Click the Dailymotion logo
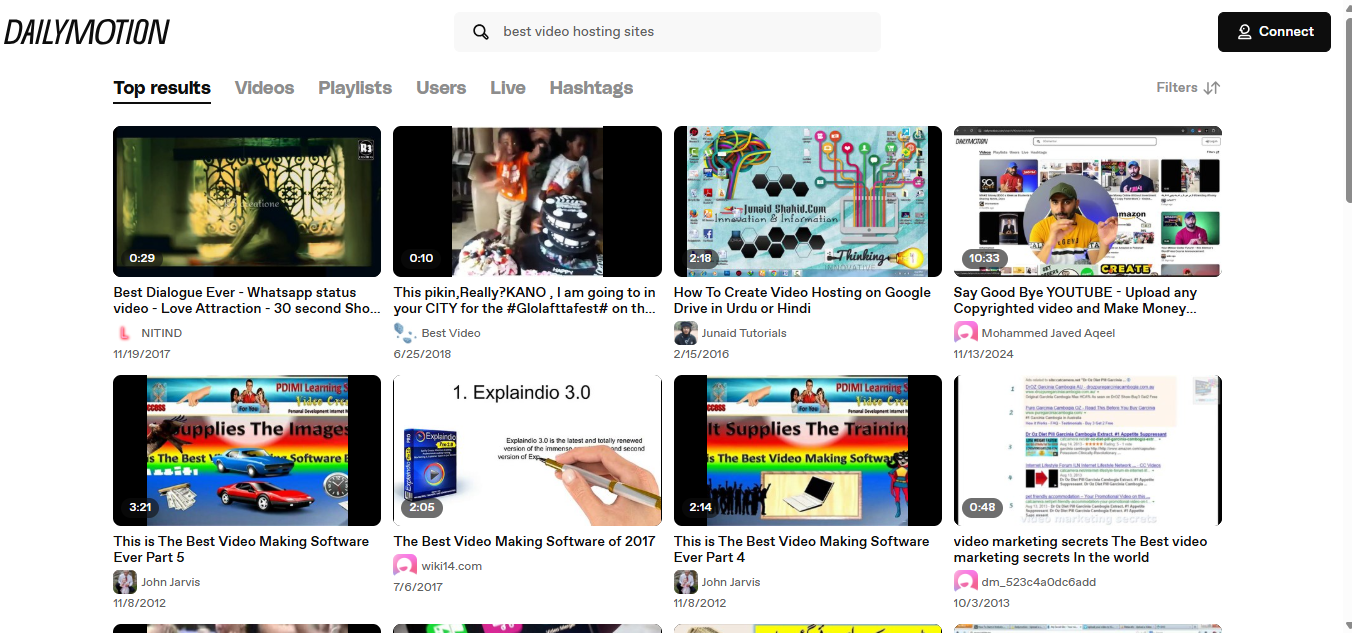The width and height of the screenshot is (1352, 633). (87, 32)
